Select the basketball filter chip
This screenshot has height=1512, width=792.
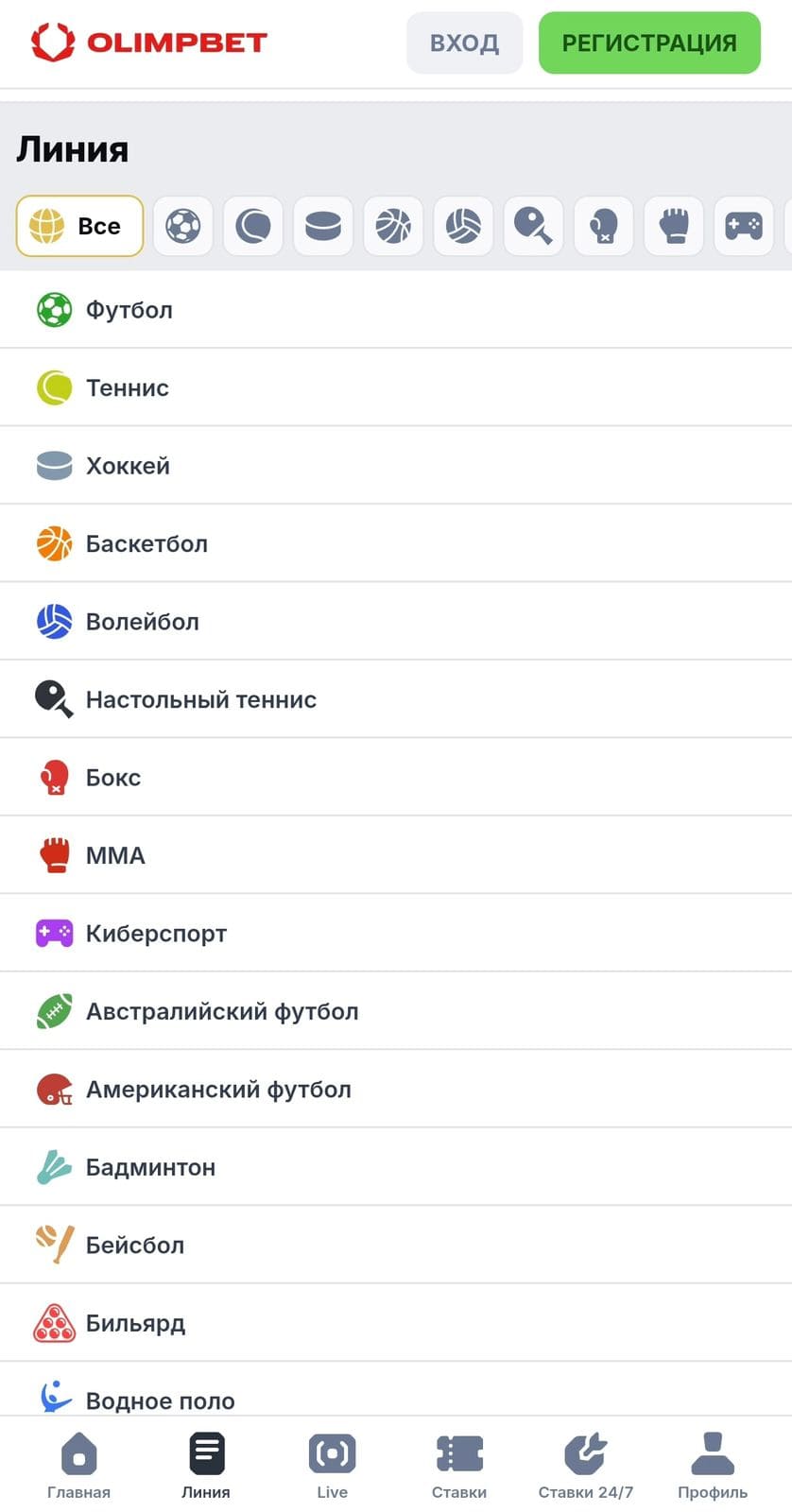393,226
